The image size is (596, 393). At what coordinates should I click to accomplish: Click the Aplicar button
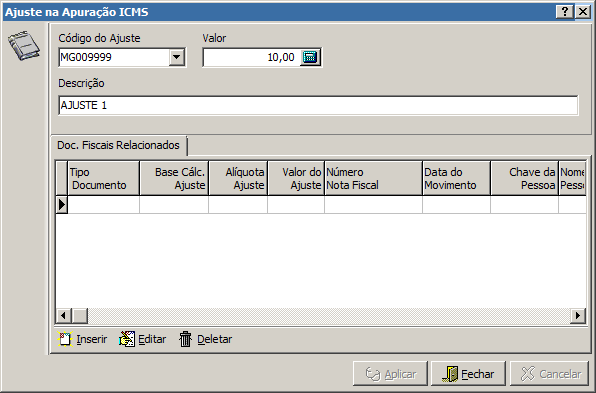click(390, 374)
